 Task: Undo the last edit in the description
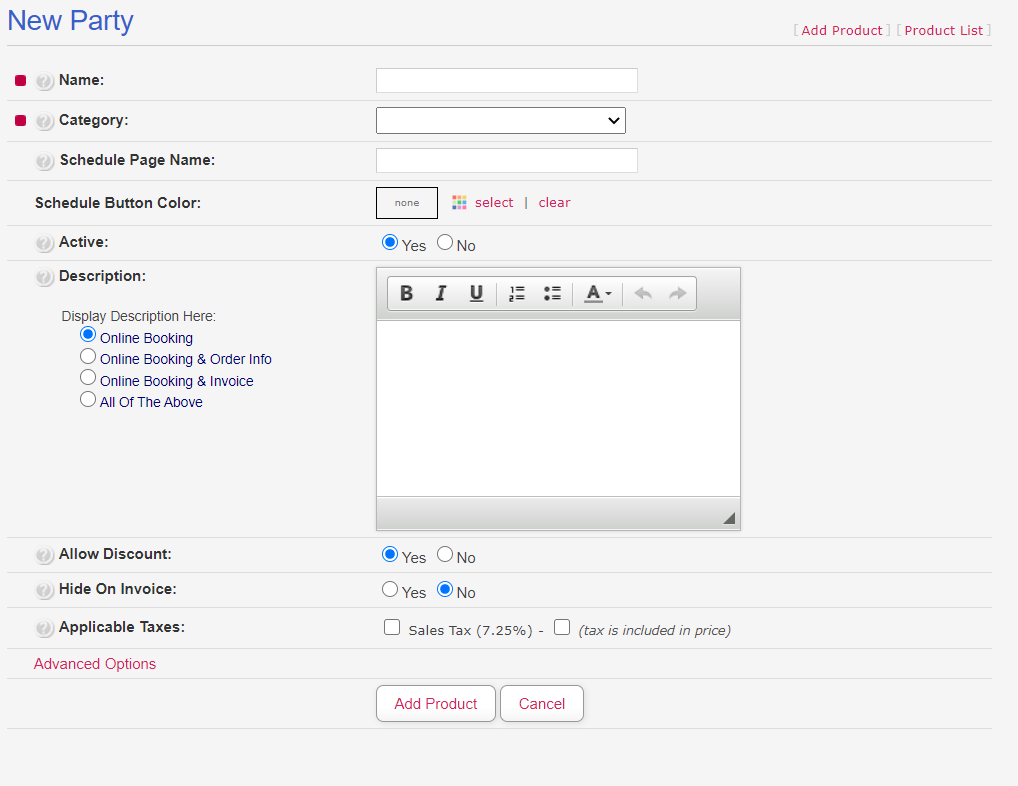[x=643, y=293]
